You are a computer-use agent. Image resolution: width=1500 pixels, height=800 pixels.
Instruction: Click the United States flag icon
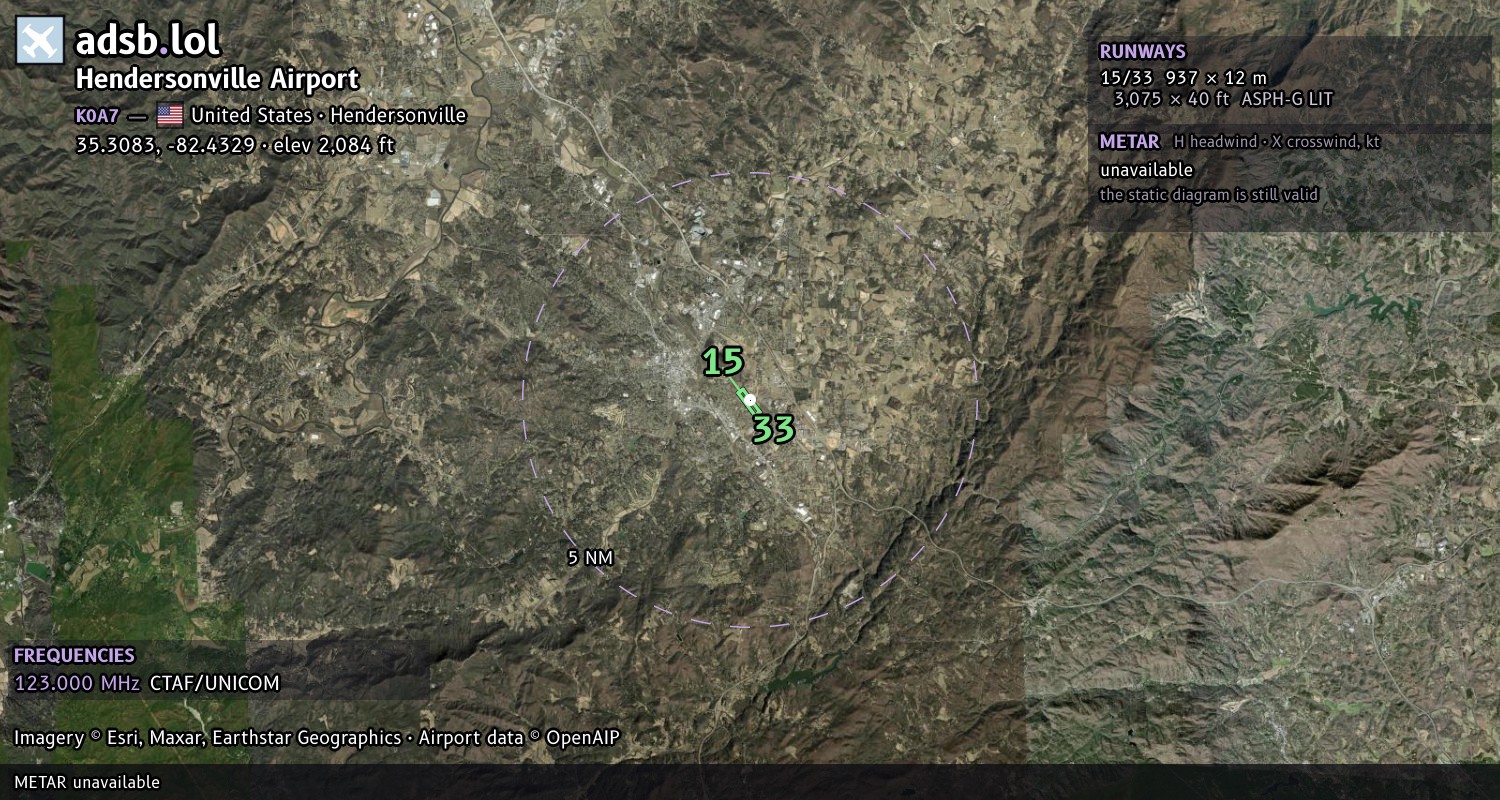pyautogui.click(x=170, y=115)
